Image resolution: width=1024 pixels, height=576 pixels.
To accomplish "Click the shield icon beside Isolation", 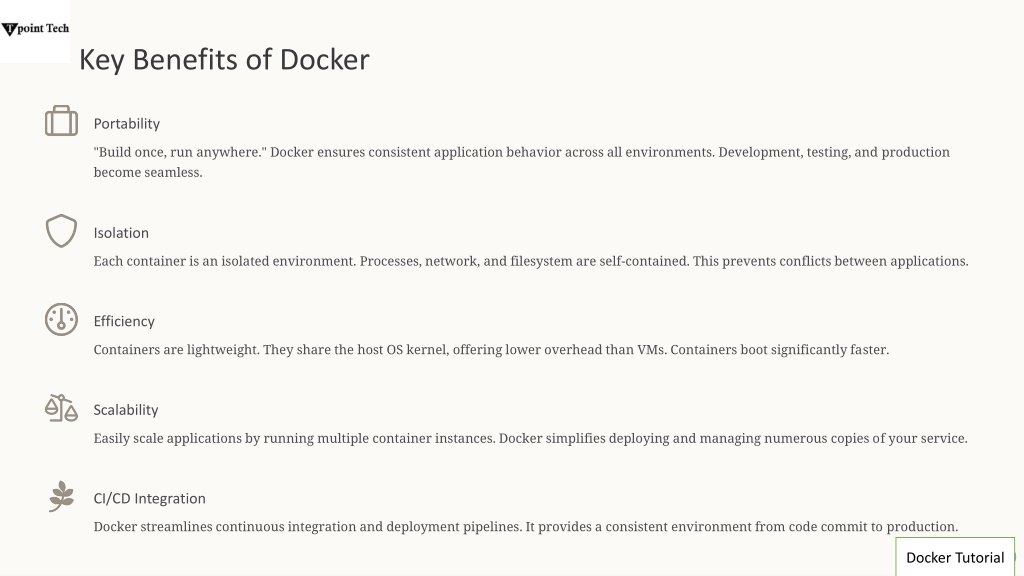I will pyautogui.click(x=61, y=231).
